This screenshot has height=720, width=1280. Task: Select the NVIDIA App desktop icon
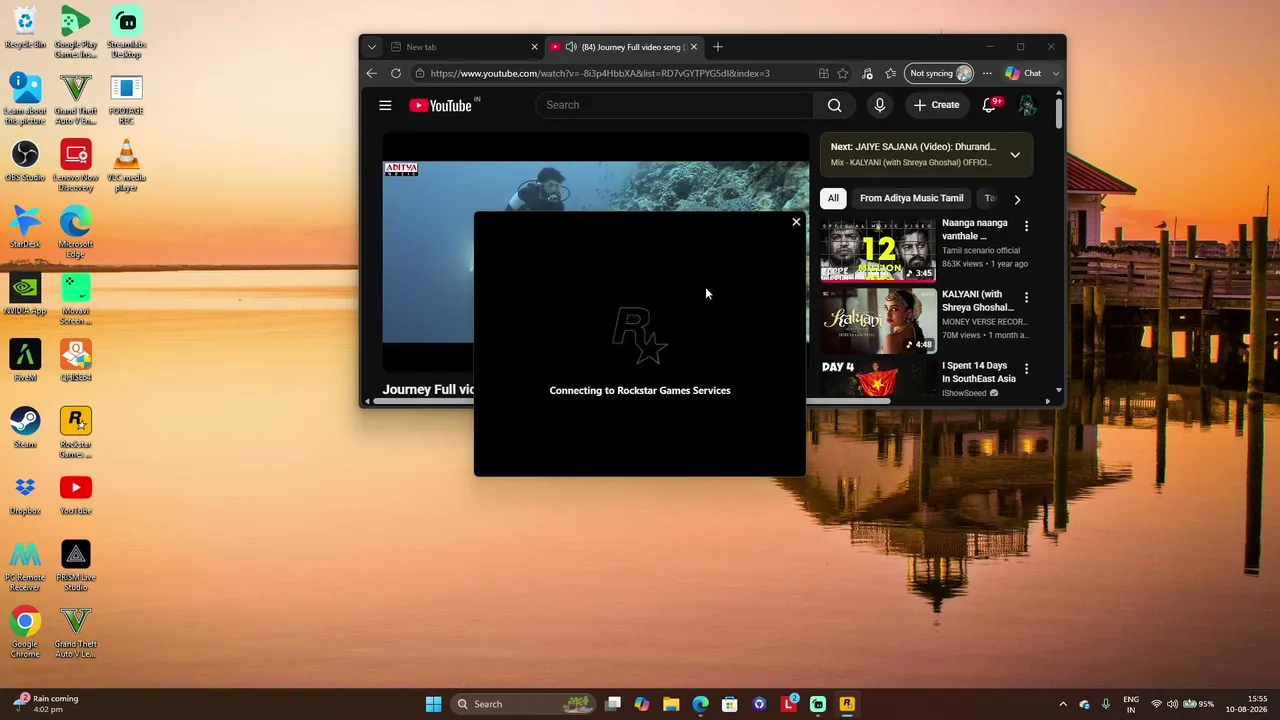25,295
